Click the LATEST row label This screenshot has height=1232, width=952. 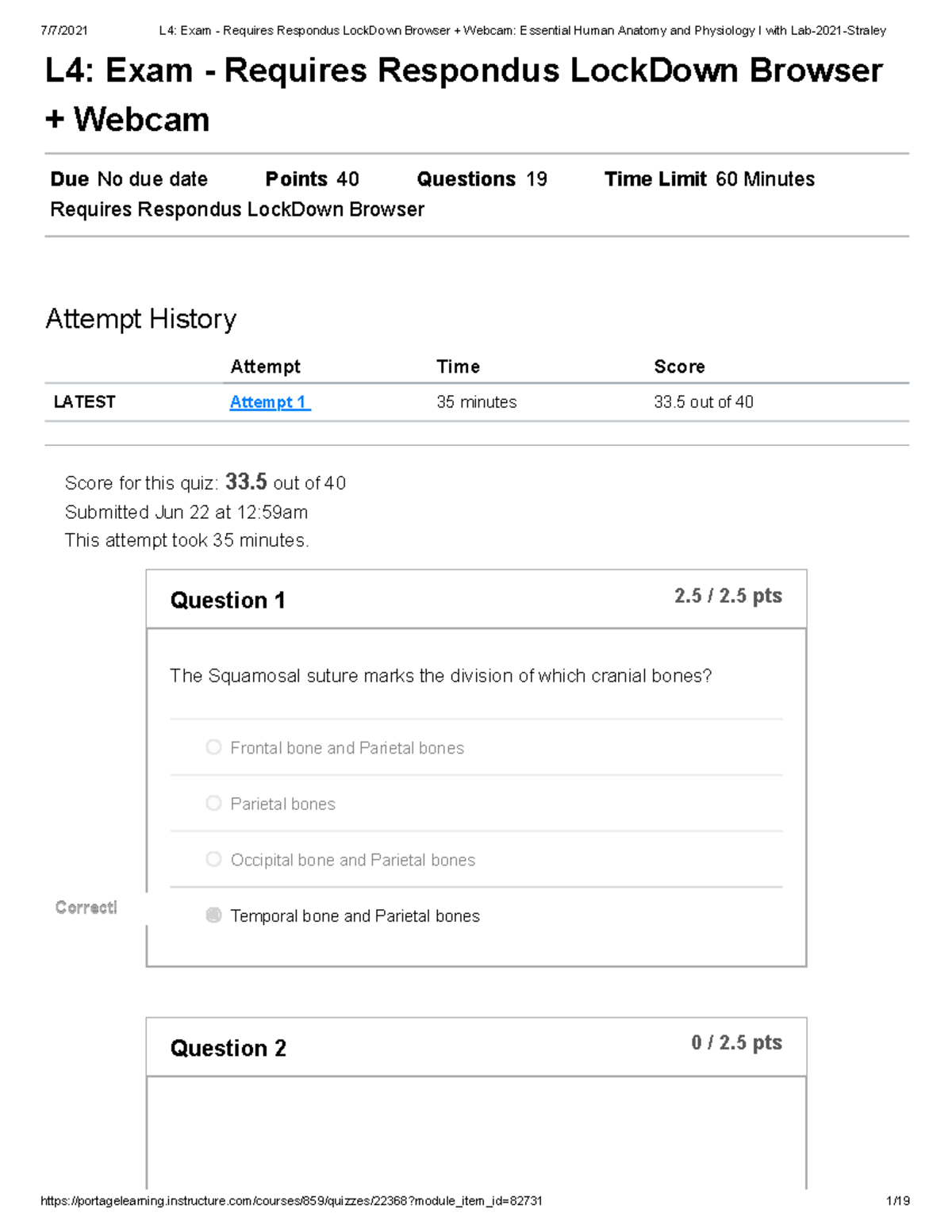coord(84,402)
